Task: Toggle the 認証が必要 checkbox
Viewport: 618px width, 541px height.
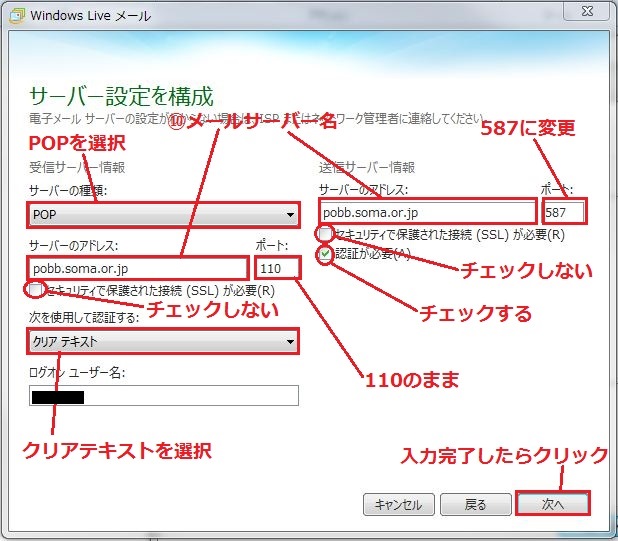Action: 325,254
